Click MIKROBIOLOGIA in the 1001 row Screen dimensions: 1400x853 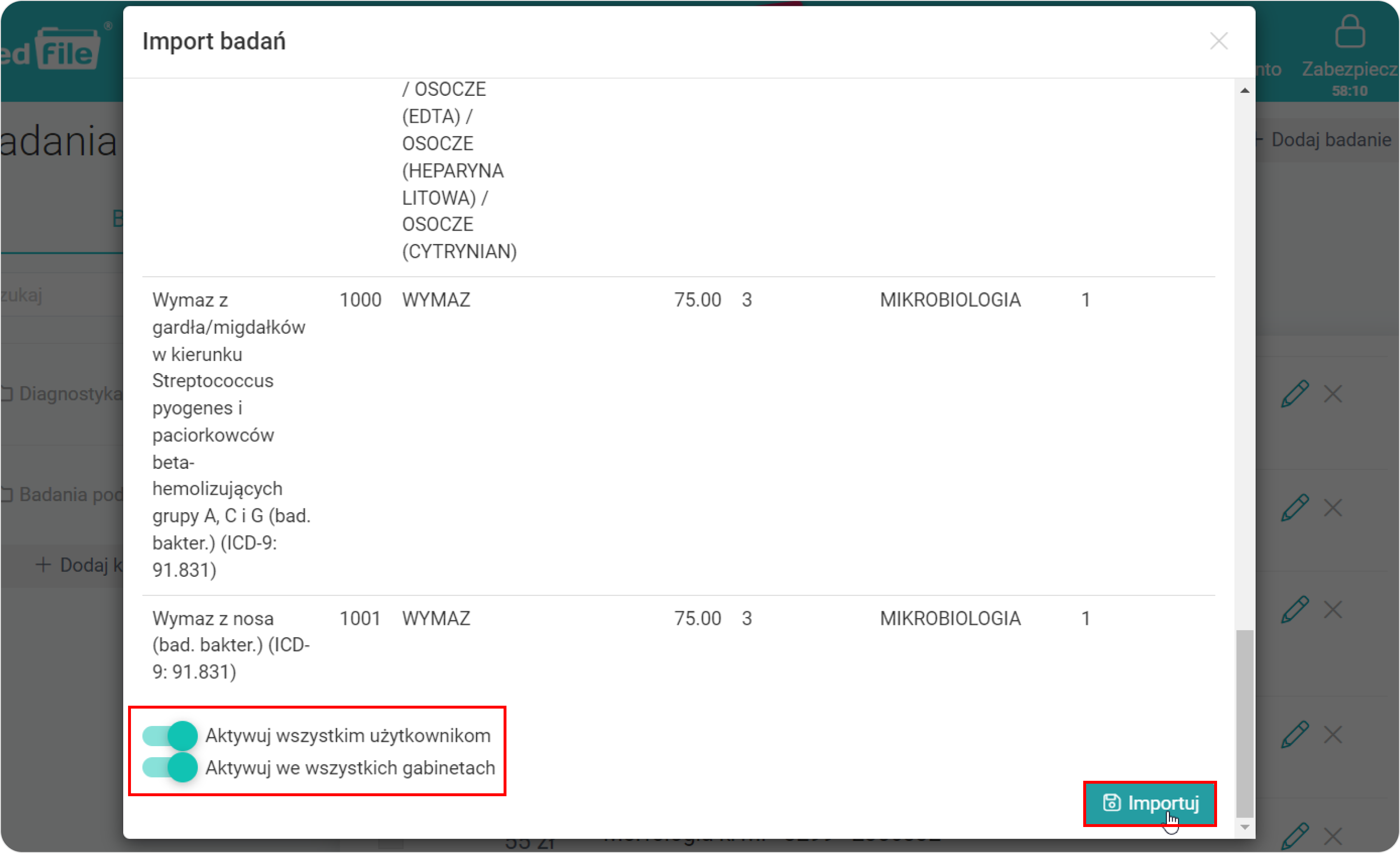click(x=950, y=618)
